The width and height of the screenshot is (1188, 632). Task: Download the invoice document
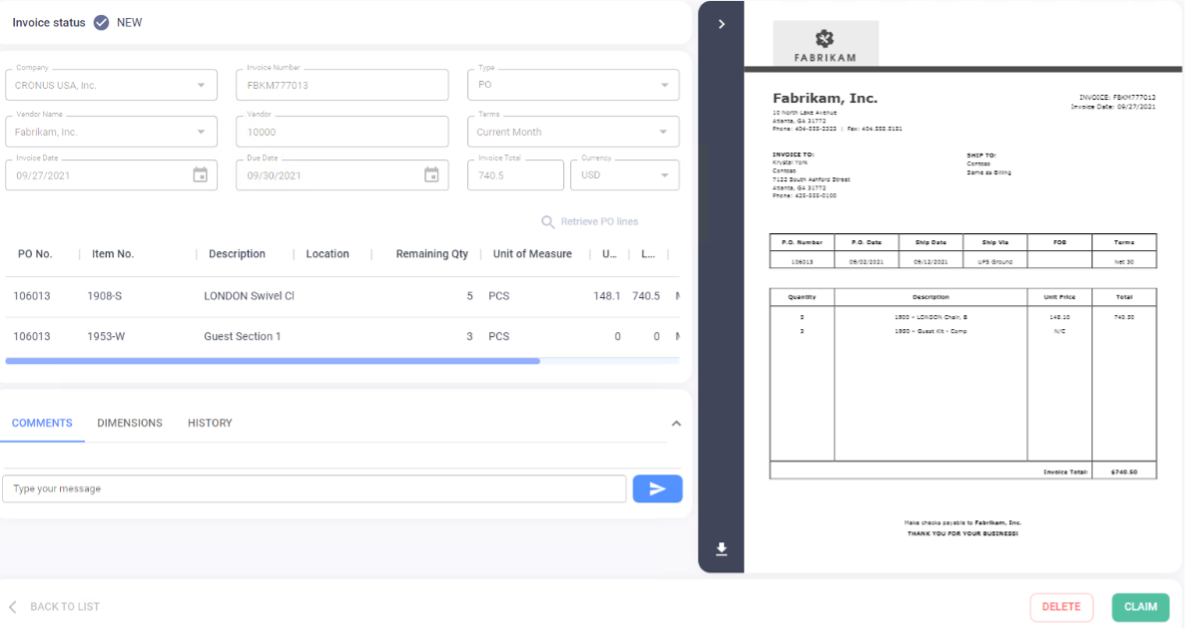click(x=721, y=549)
